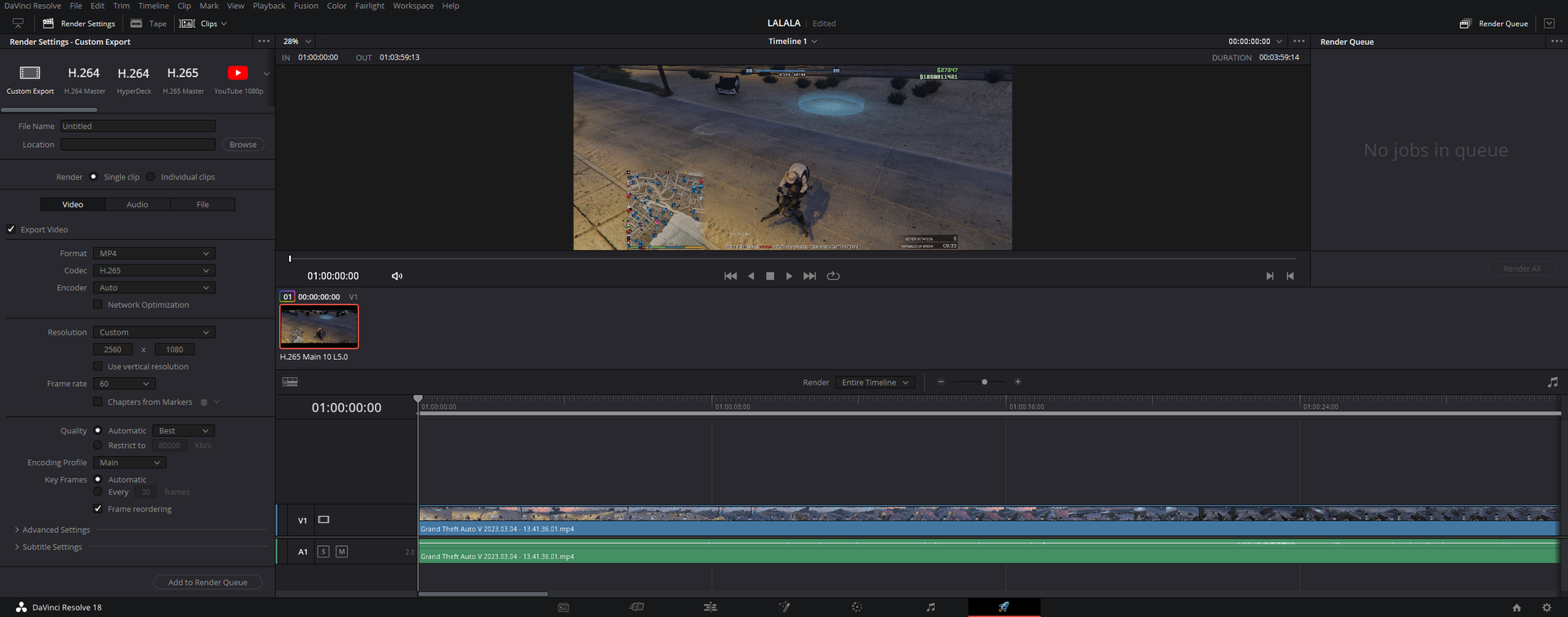This screenshot has width=1568, height=617.
Task: Choose the HyperDeck preset
Action: [134, 80]
